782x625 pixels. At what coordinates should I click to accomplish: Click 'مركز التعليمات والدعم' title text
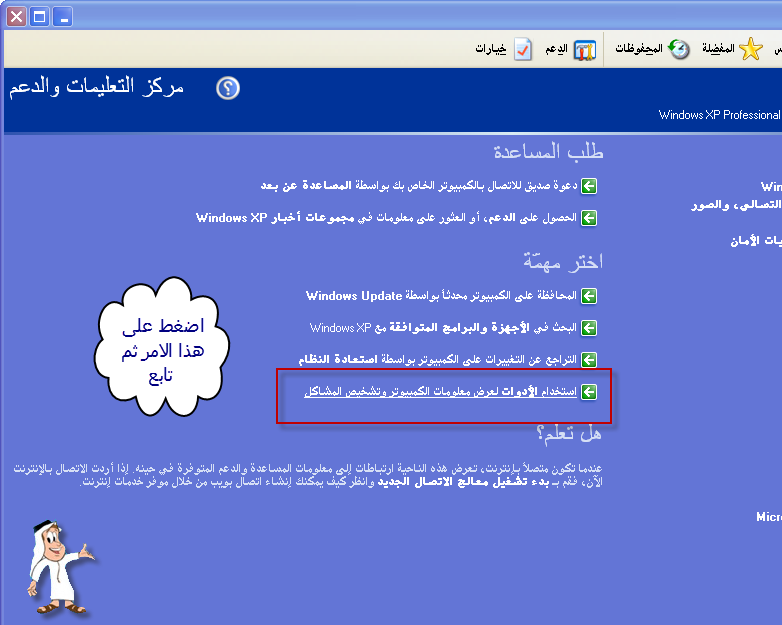point(96,86)
